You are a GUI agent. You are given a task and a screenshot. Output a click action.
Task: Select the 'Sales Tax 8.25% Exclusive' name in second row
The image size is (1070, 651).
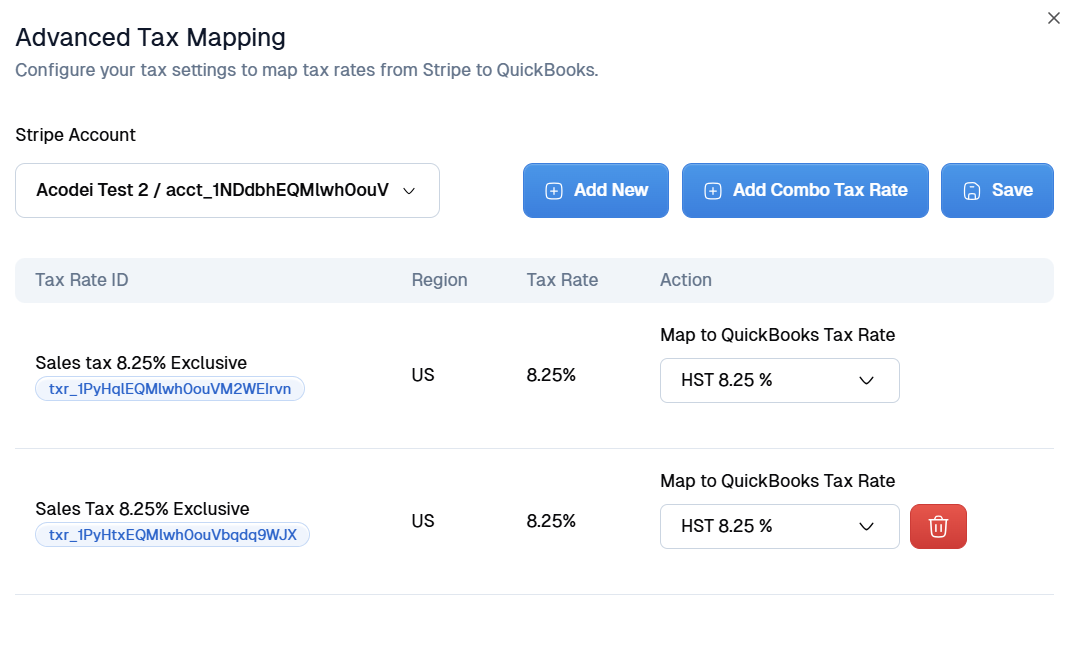coord(142,509)
